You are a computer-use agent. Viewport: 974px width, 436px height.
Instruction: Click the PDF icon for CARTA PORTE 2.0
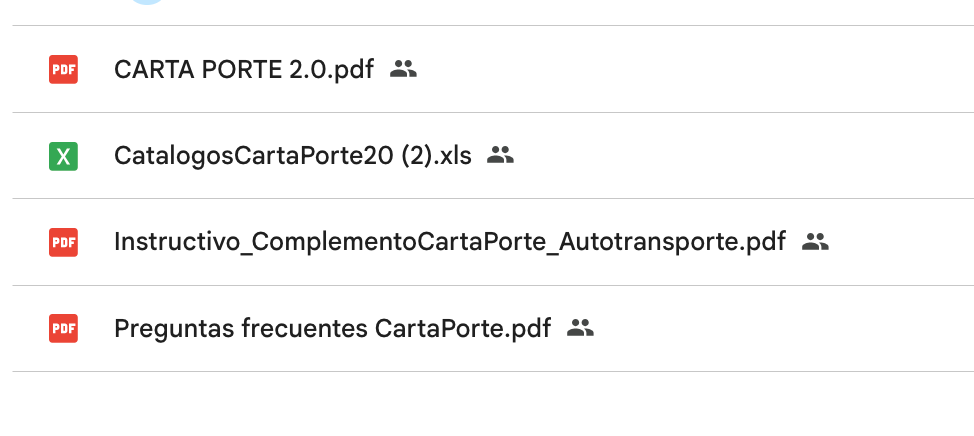coord(63,70)
